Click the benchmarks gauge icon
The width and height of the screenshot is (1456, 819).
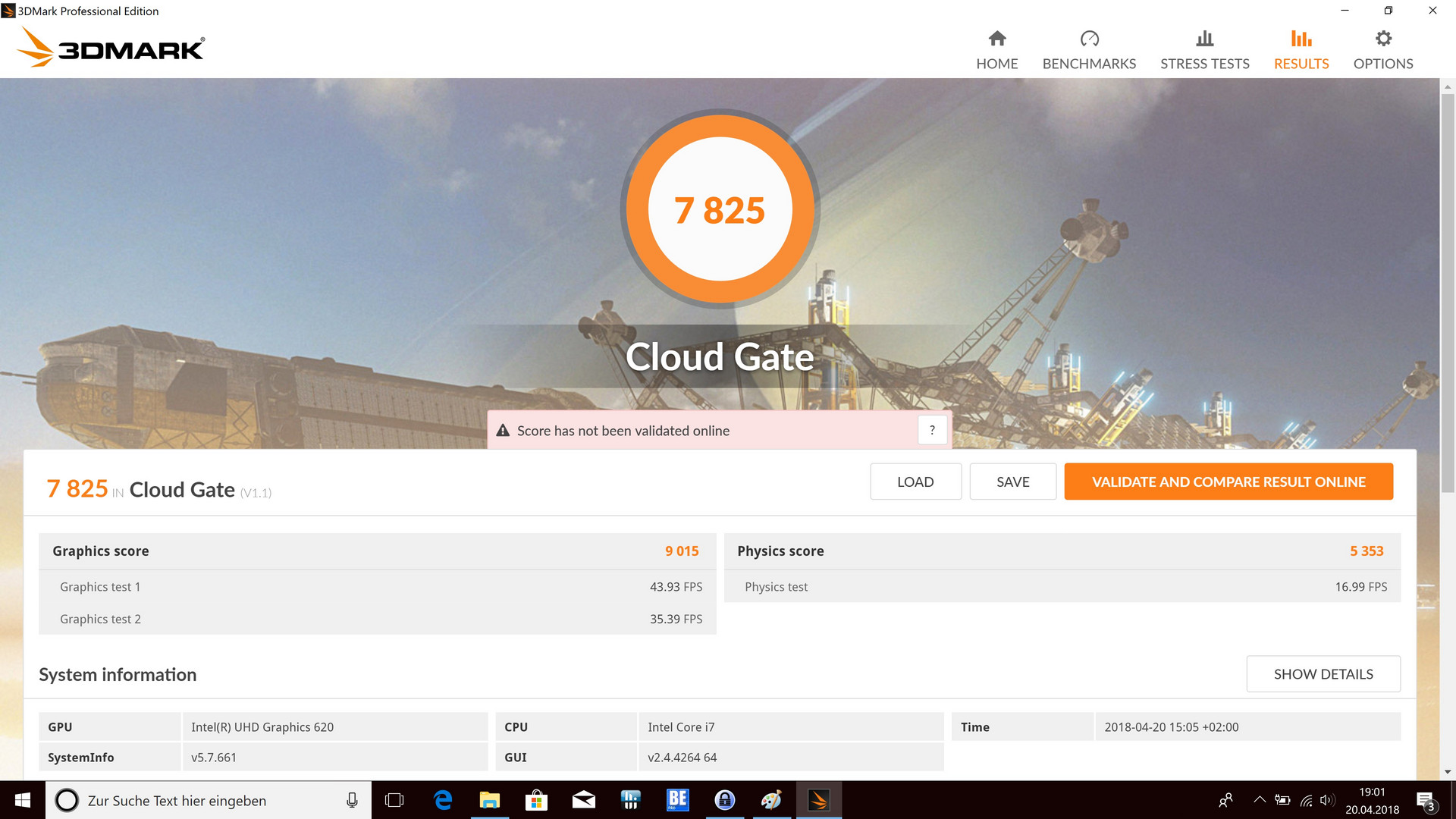tap(1089, 38)
